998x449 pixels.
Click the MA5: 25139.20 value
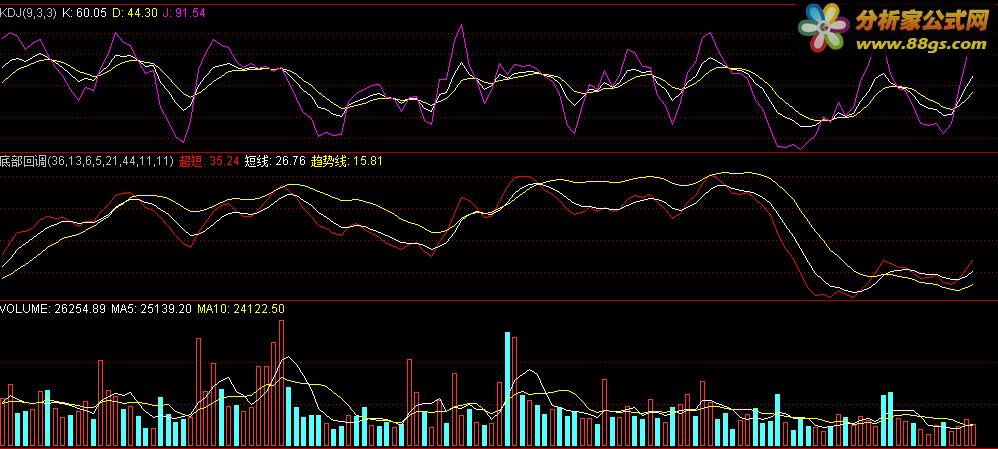(x=151, y=309)
